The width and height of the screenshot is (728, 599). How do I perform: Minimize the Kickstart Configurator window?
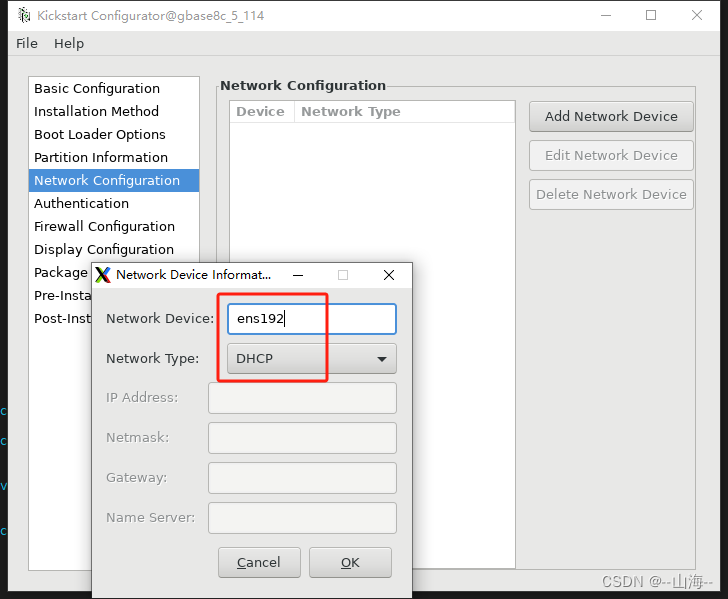(606, 15)
